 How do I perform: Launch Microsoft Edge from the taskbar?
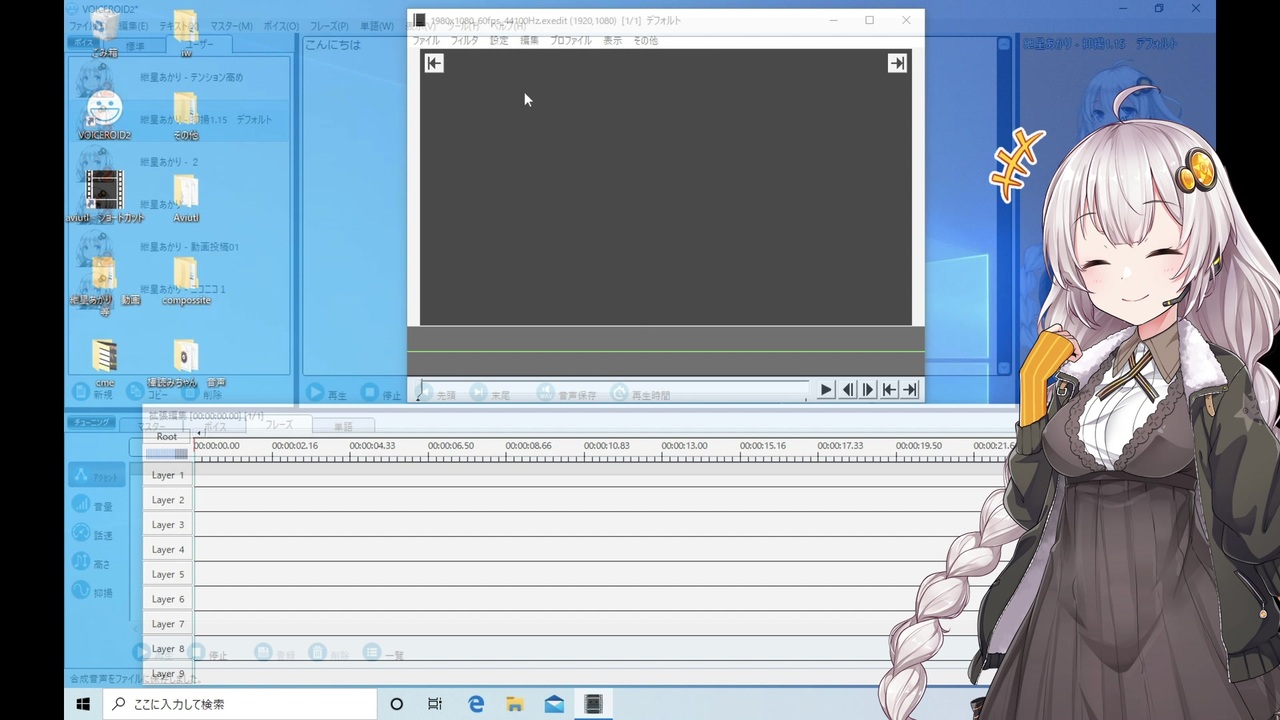pyautogui.click(x=476, y=704)
